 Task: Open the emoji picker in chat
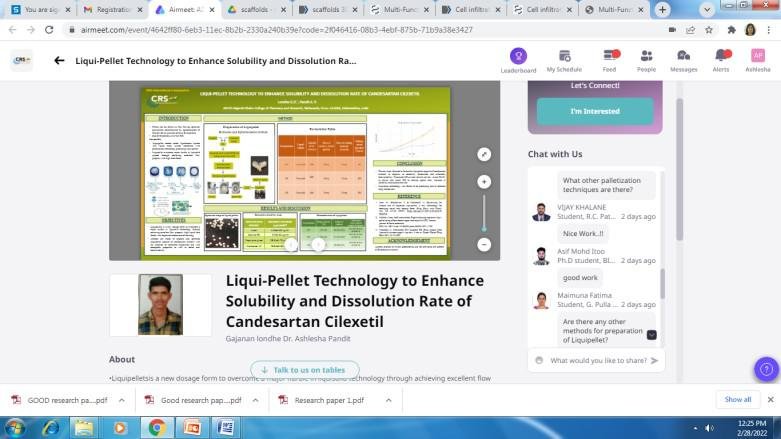[x=539, y=360]
